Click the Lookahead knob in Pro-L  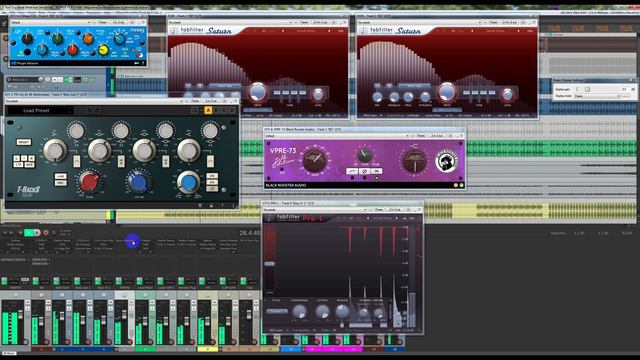tap(300, 311)
